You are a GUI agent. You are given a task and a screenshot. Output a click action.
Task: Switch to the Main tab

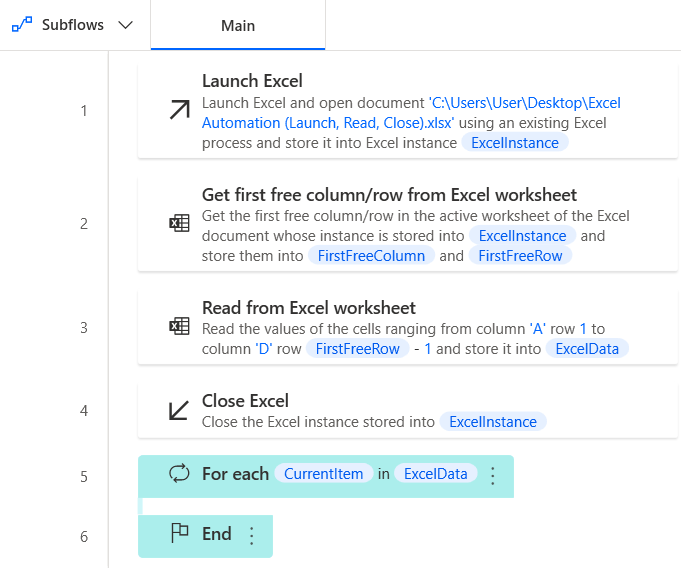point(238,25)
